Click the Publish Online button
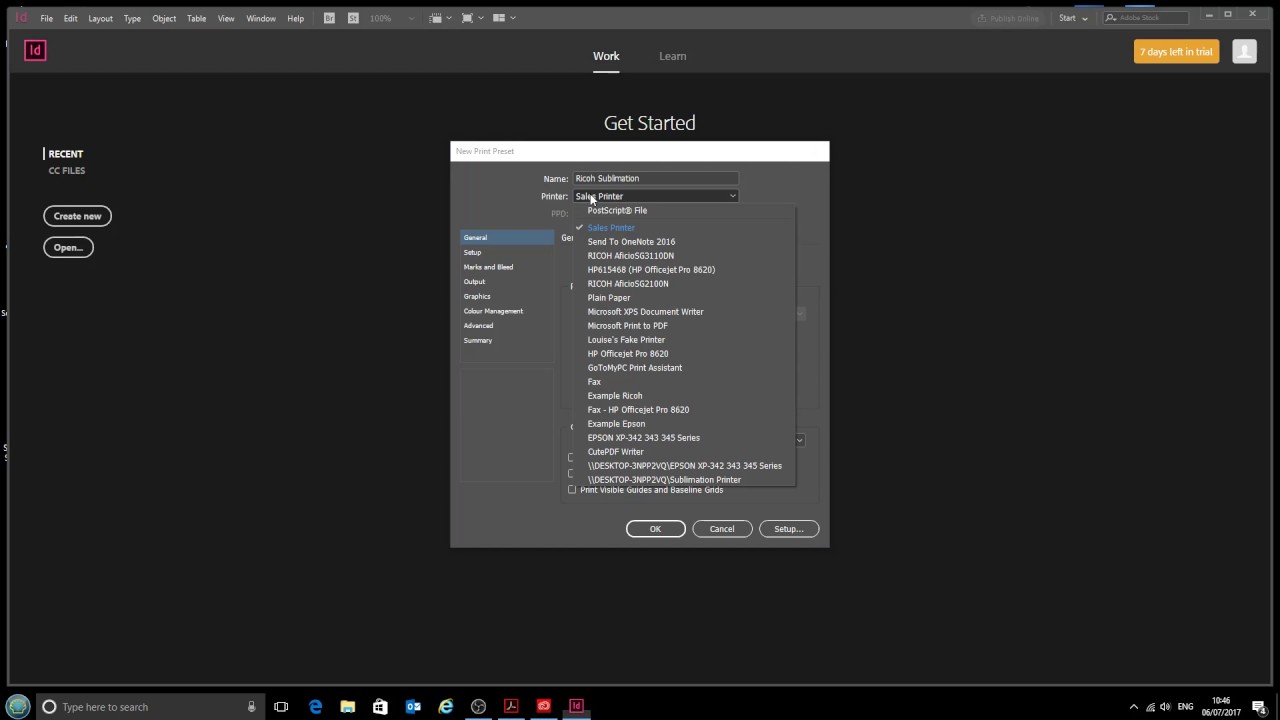Viewport: 1280px width, 720px height. [1008, 18]
